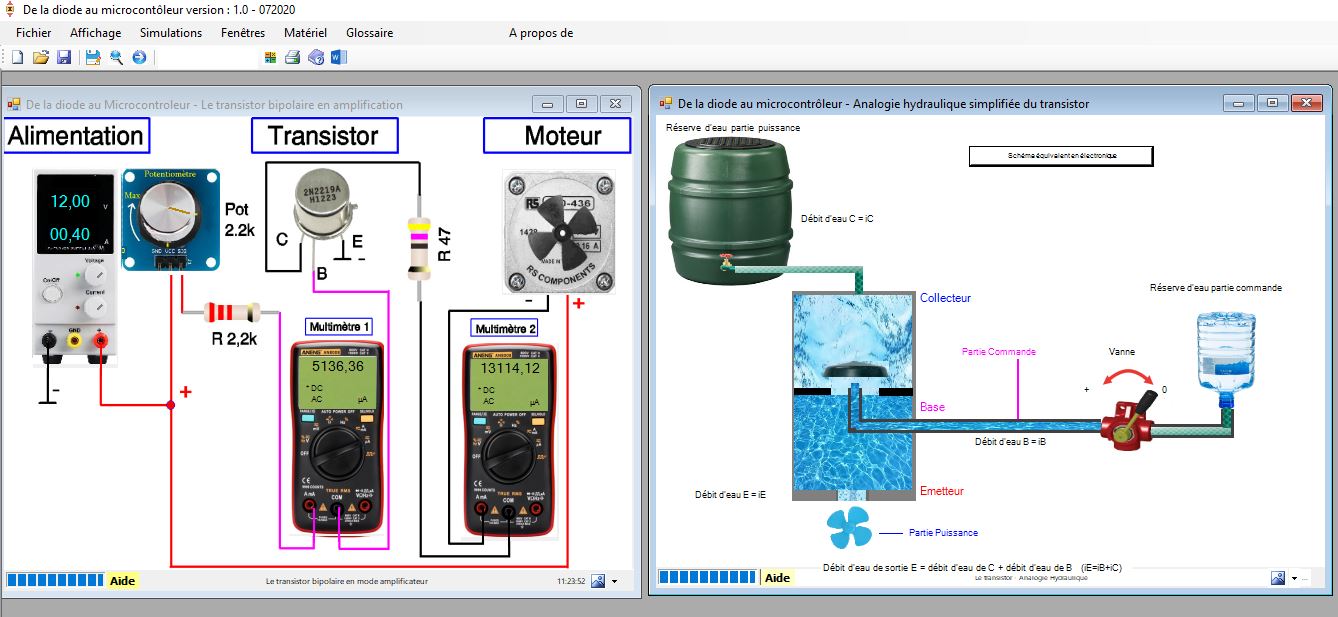Viewport: 1338px width, 617px height.
Task: Open the Glossaire menu
Action: coord(369,33)
